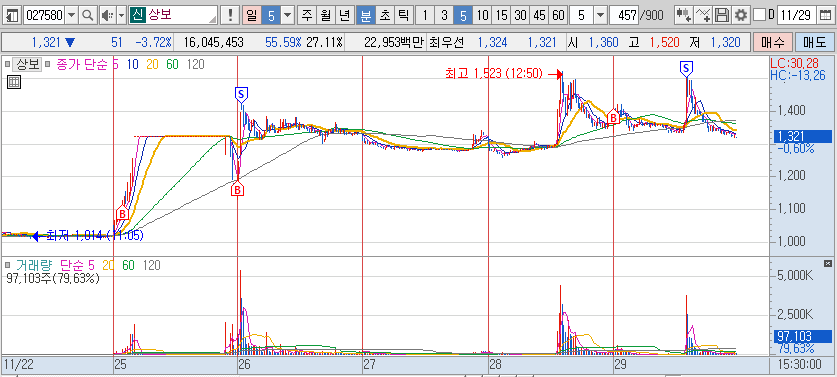The height and width of the screenshot is (377, 837).
Task: Click the current price tag 1,321 on axis
Action: pos(802,136)
